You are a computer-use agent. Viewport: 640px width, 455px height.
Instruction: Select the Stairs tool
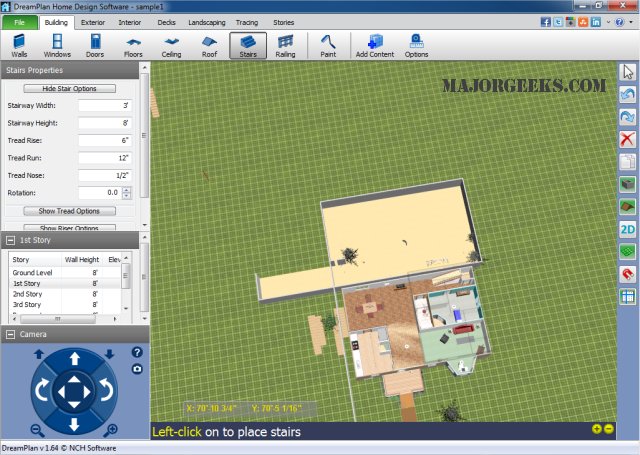click(248, 46)
